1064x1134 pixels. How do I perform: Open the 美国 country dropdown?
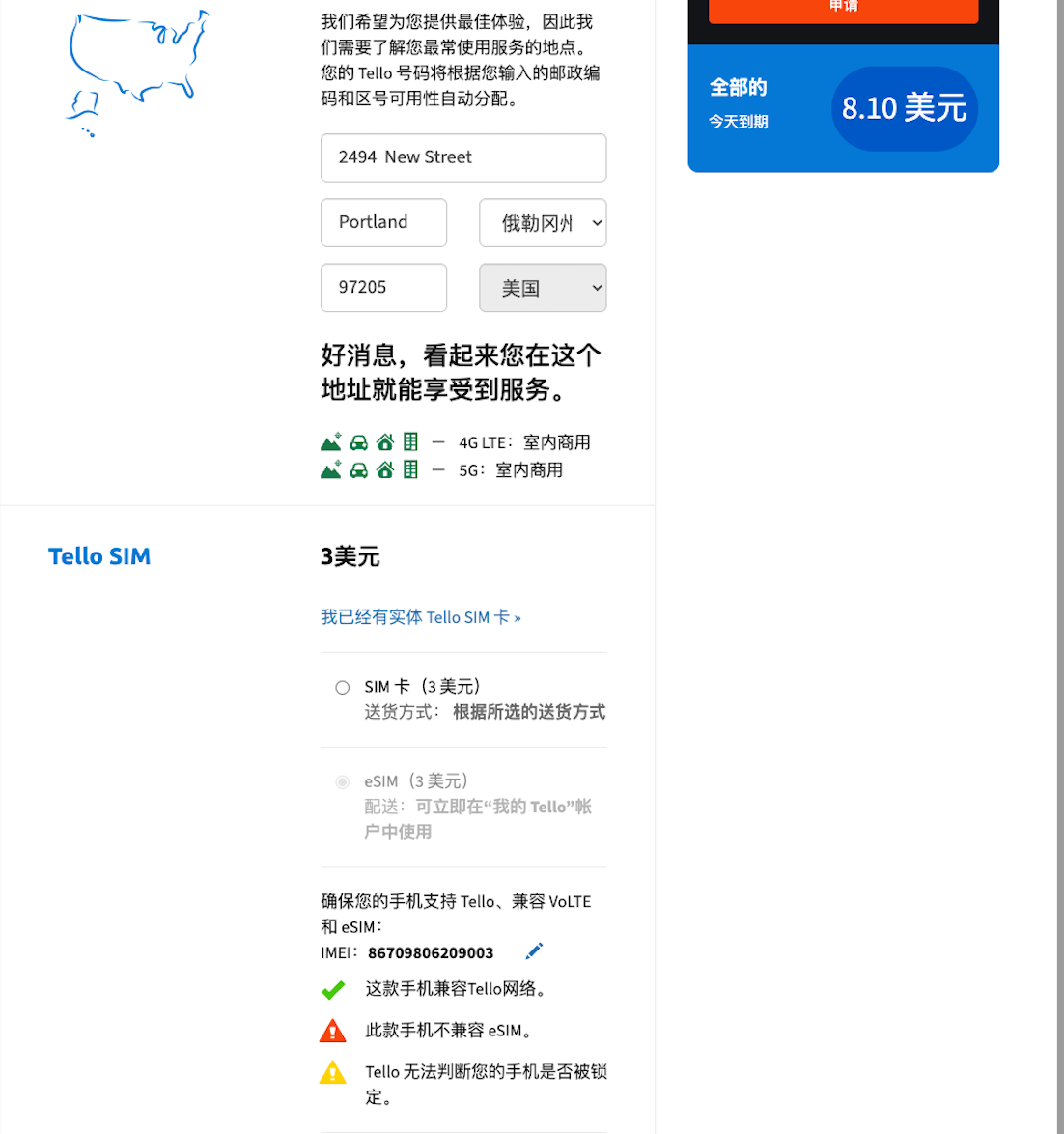(543, 287)
